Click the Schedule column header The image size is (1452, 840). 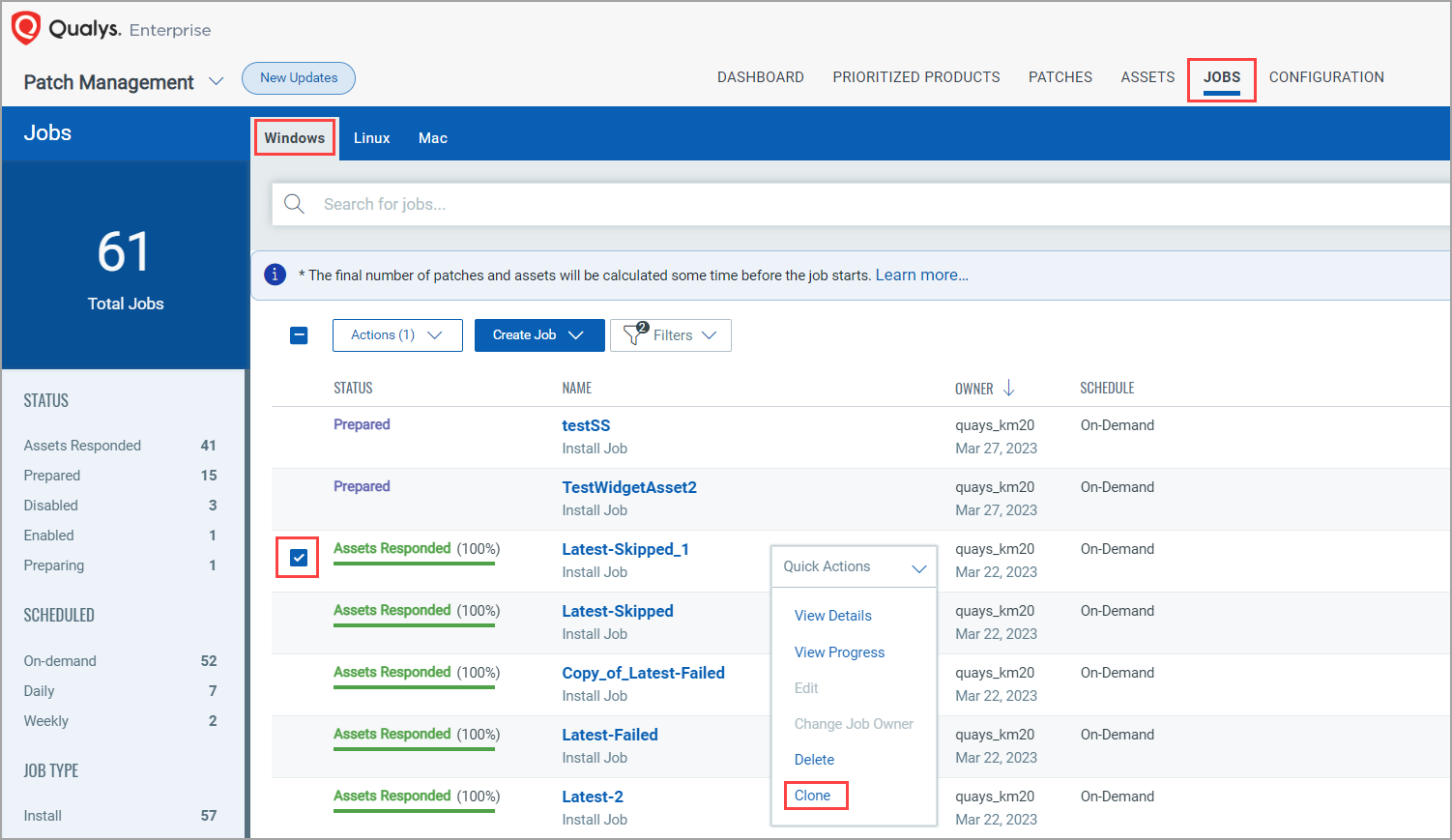pos(1107,388)
